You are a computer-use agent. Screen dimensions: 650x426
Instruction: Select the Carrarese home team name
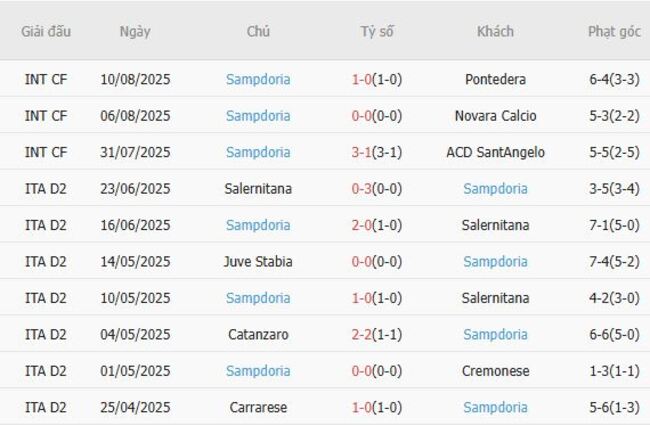258,408
